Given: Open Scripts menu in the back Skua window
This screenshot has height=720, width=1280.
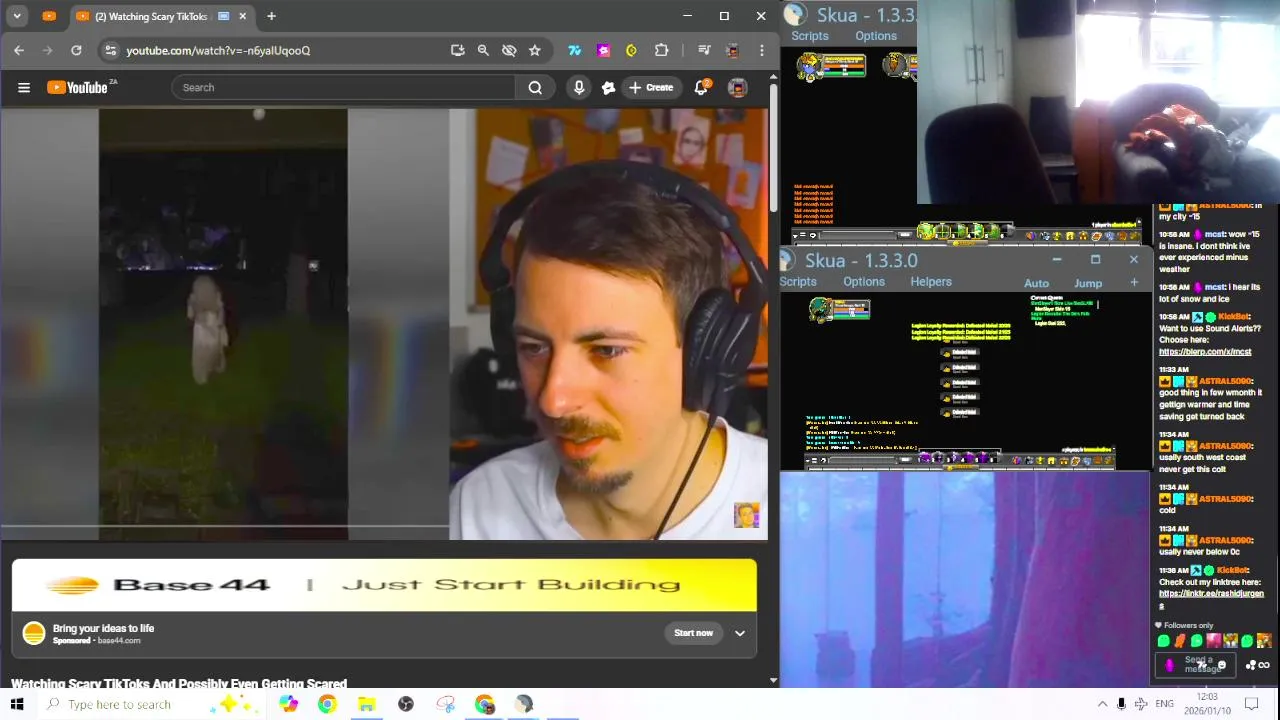Looking at the screenshot, I should pos(810,36).
